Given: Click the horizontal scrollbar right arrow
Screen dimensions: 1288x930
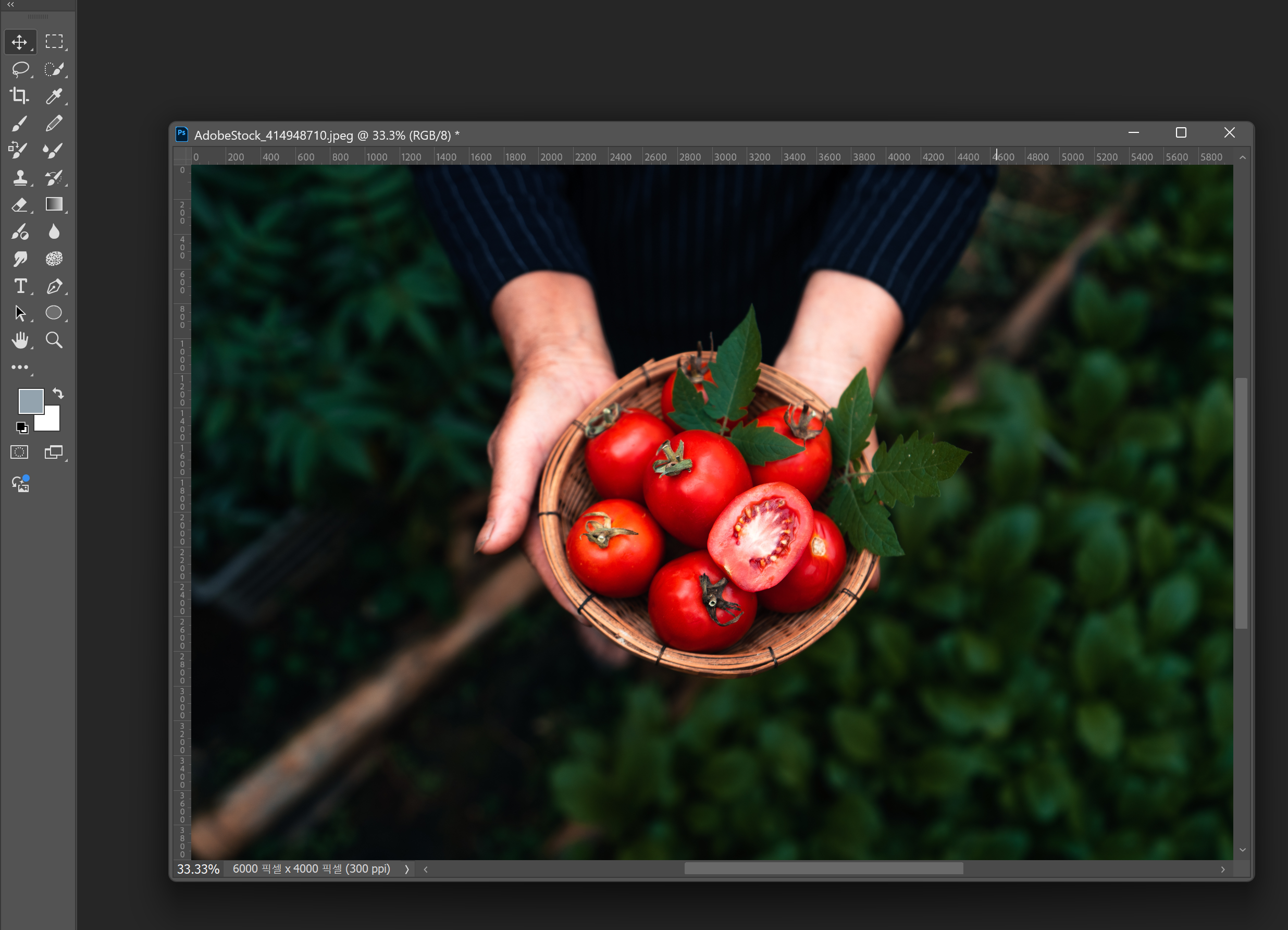Looking at the screenshot, I should click(1223, 869).
